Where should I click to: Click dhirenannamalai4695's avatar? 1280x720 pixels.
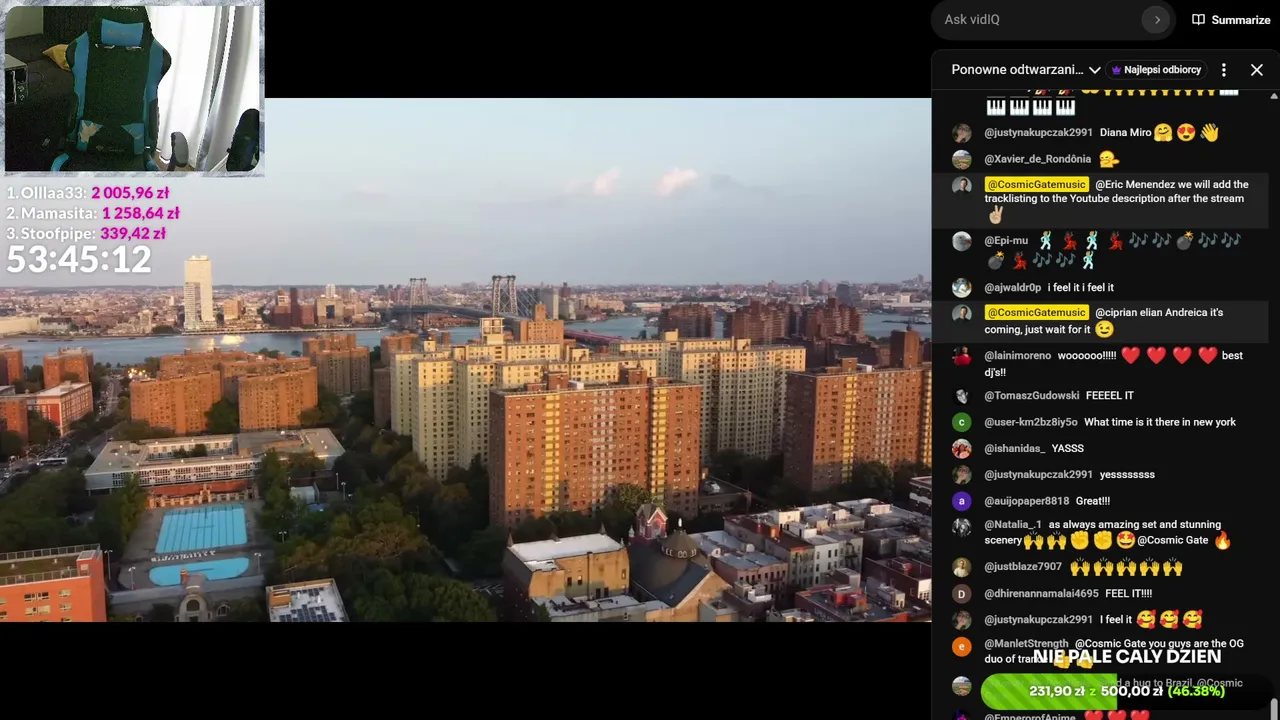pyautogui.click(x=961, y=594)
